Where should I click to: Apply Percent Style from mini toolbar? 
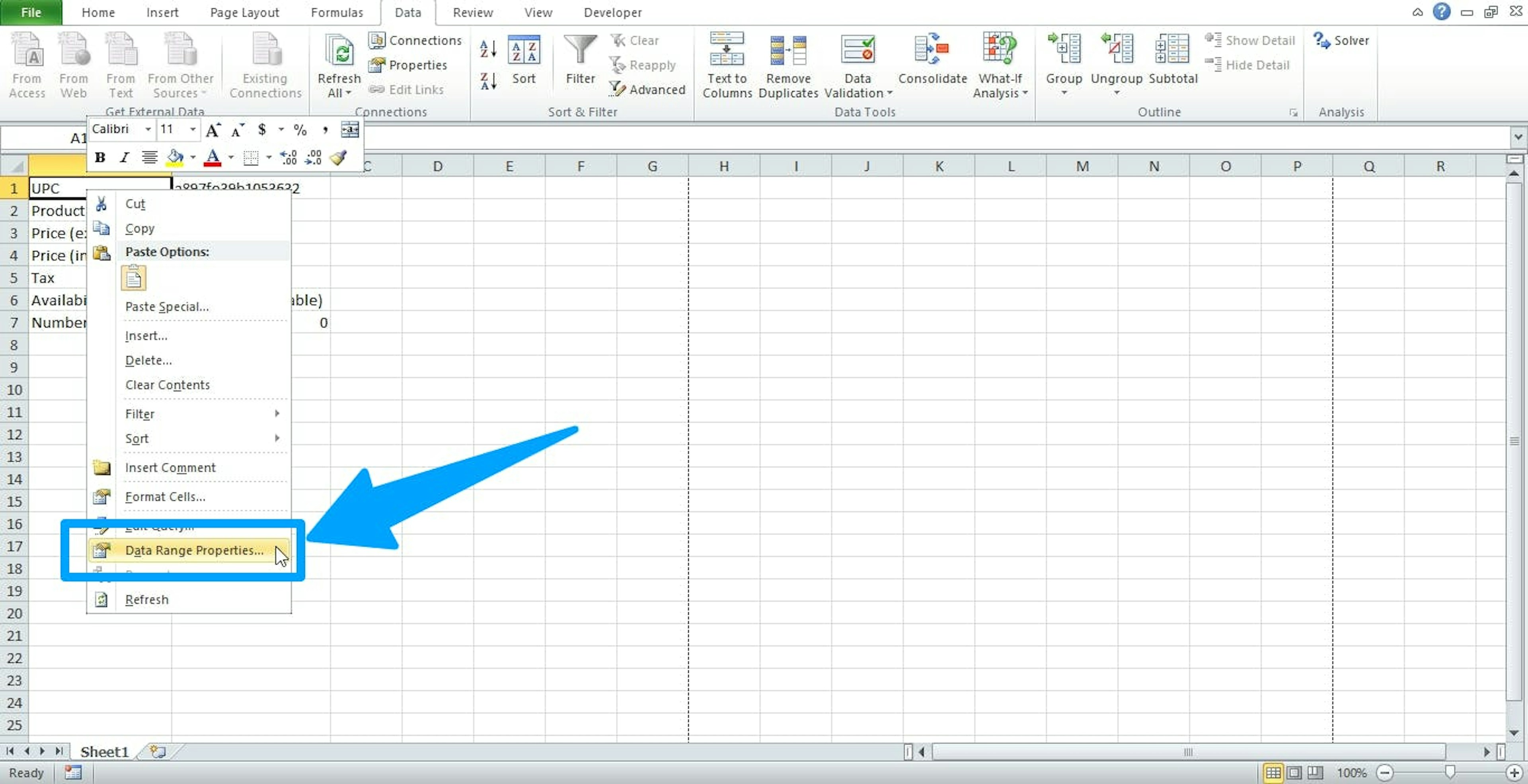300,130
